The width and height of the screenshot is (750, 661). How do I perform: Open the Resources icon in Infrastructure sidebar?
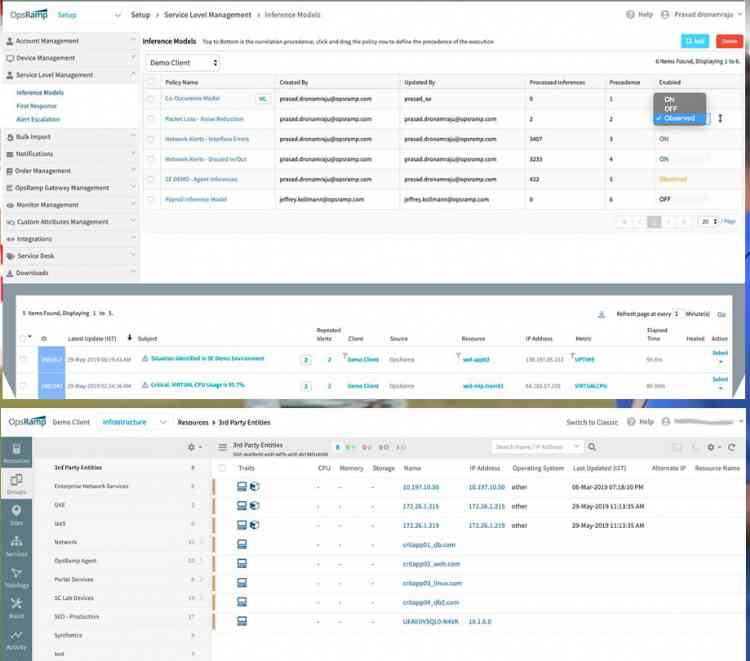tap(16, 449)
